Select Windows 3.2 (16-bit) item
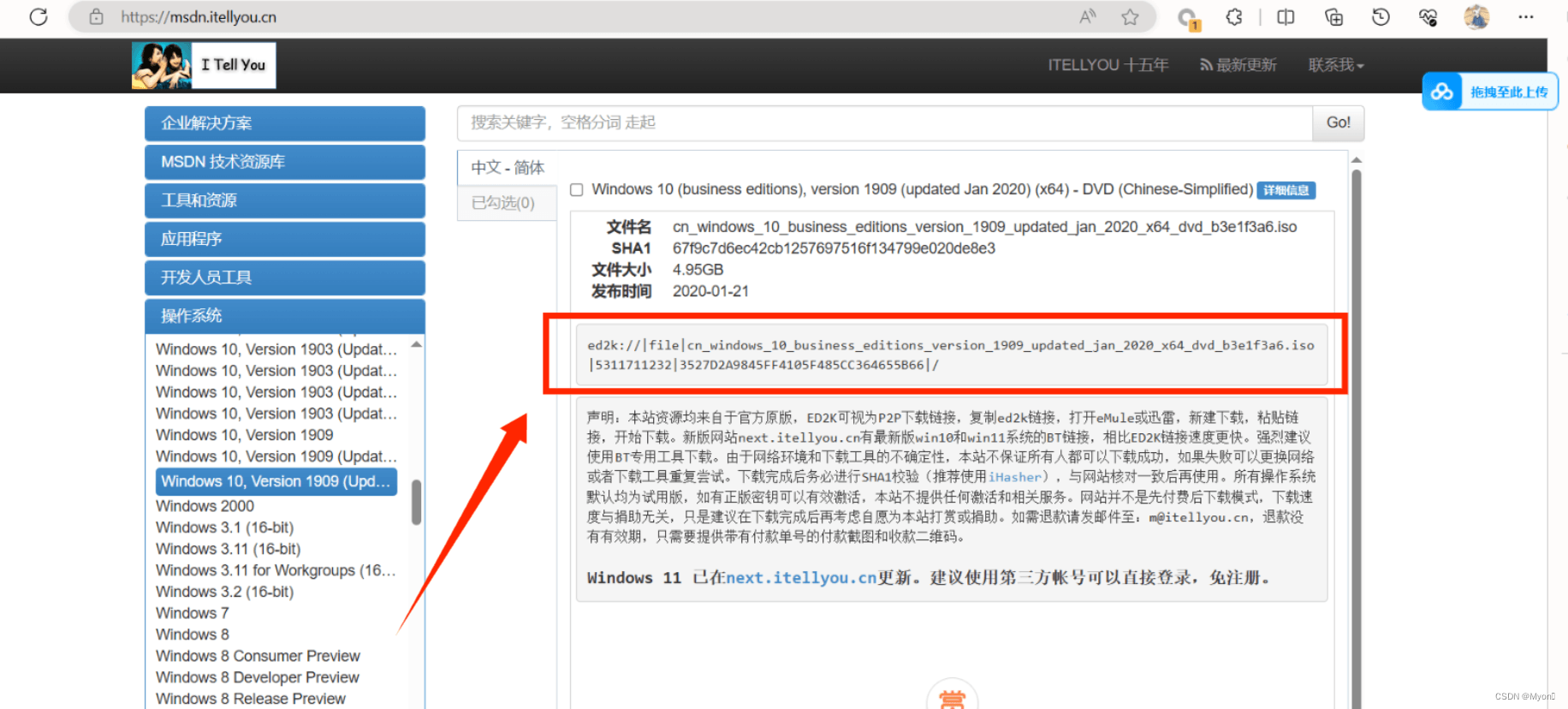 pyautogui.click(x=224, y=592)
